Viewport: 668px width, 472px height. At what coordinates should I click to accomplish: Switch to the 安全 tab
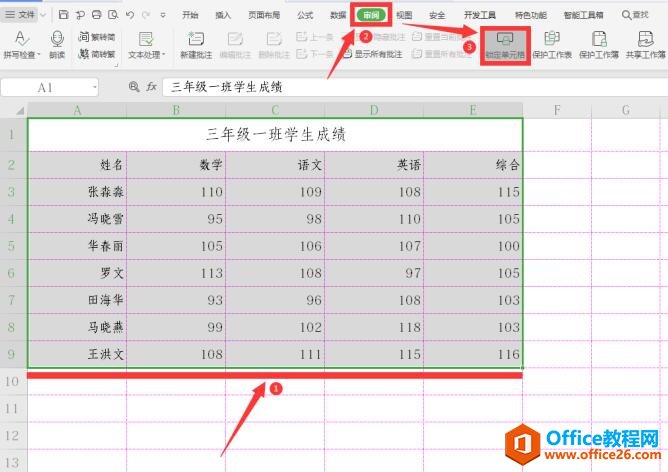point(437,15)
